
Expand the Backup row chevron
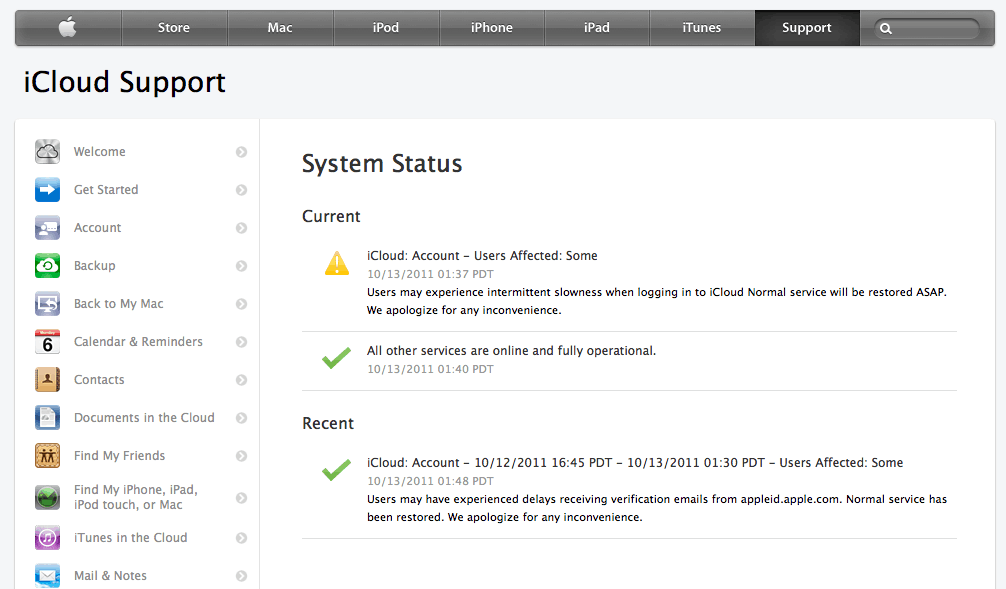click(241, 266)
